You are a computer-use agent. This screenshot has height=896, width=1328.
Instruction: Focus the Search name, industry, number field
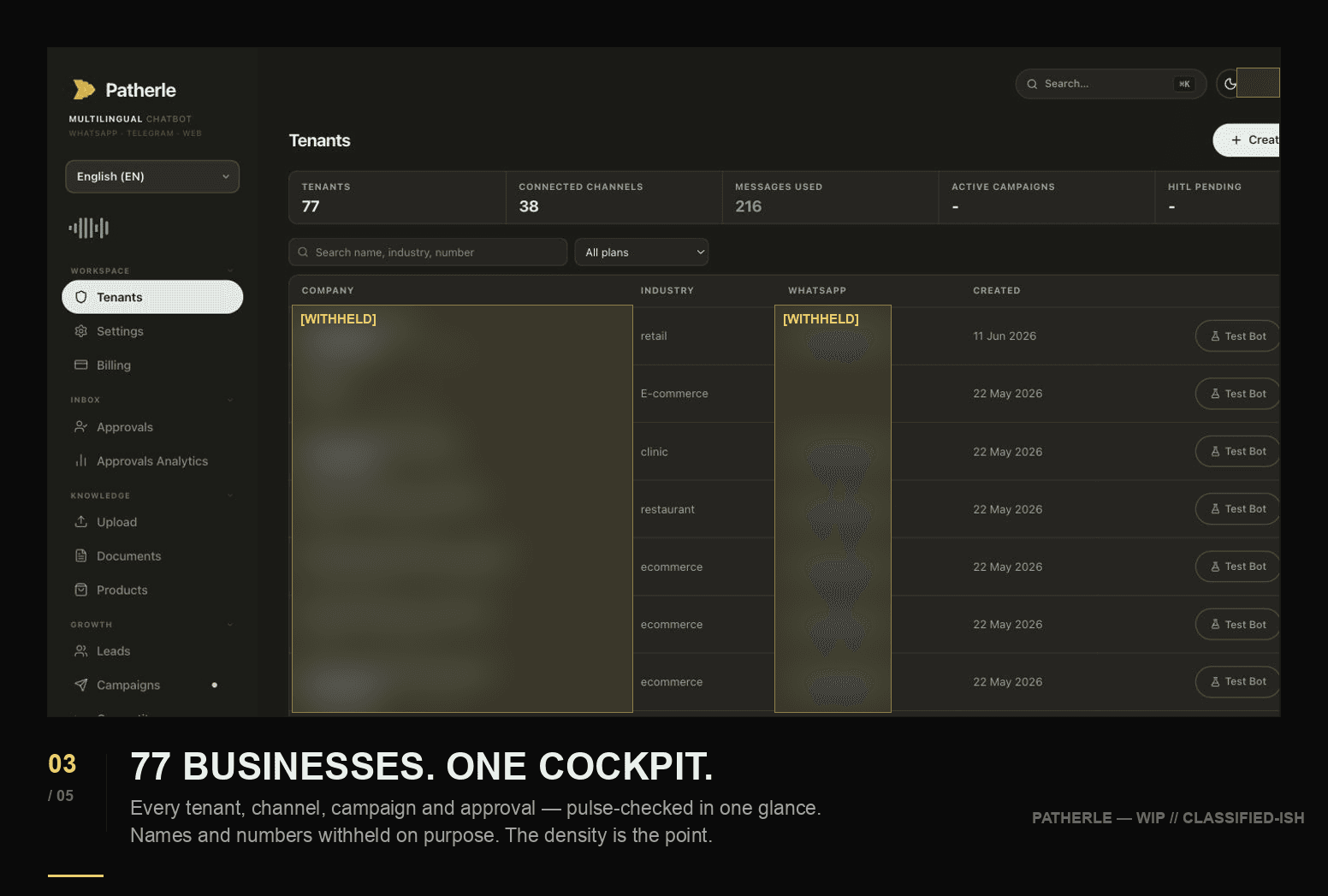[x=428, y=252]
